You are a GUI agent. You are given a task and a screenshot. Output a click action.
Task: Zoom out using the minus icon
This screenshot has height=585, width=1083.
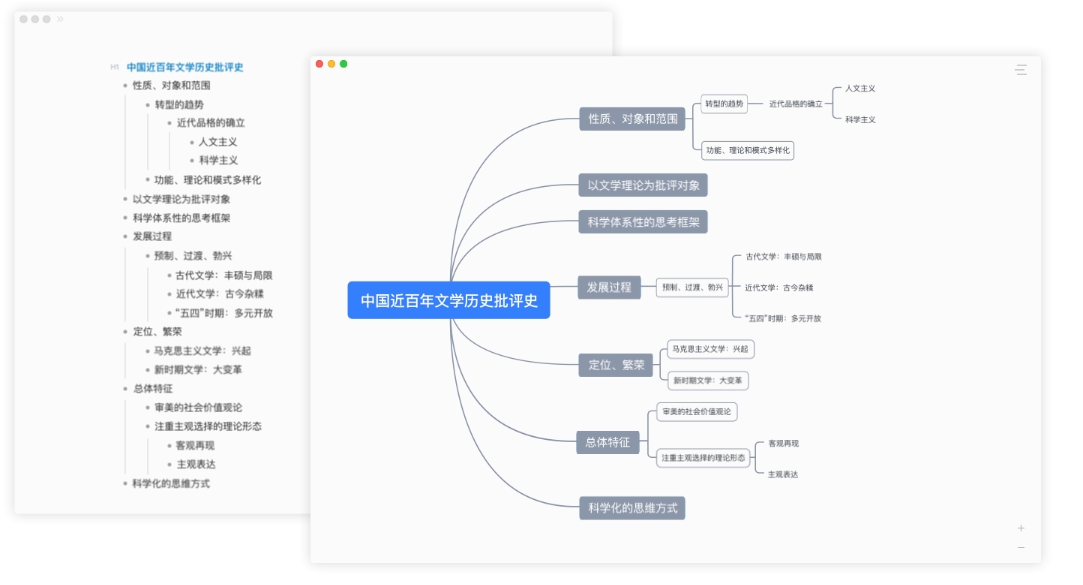point(1021,547)
